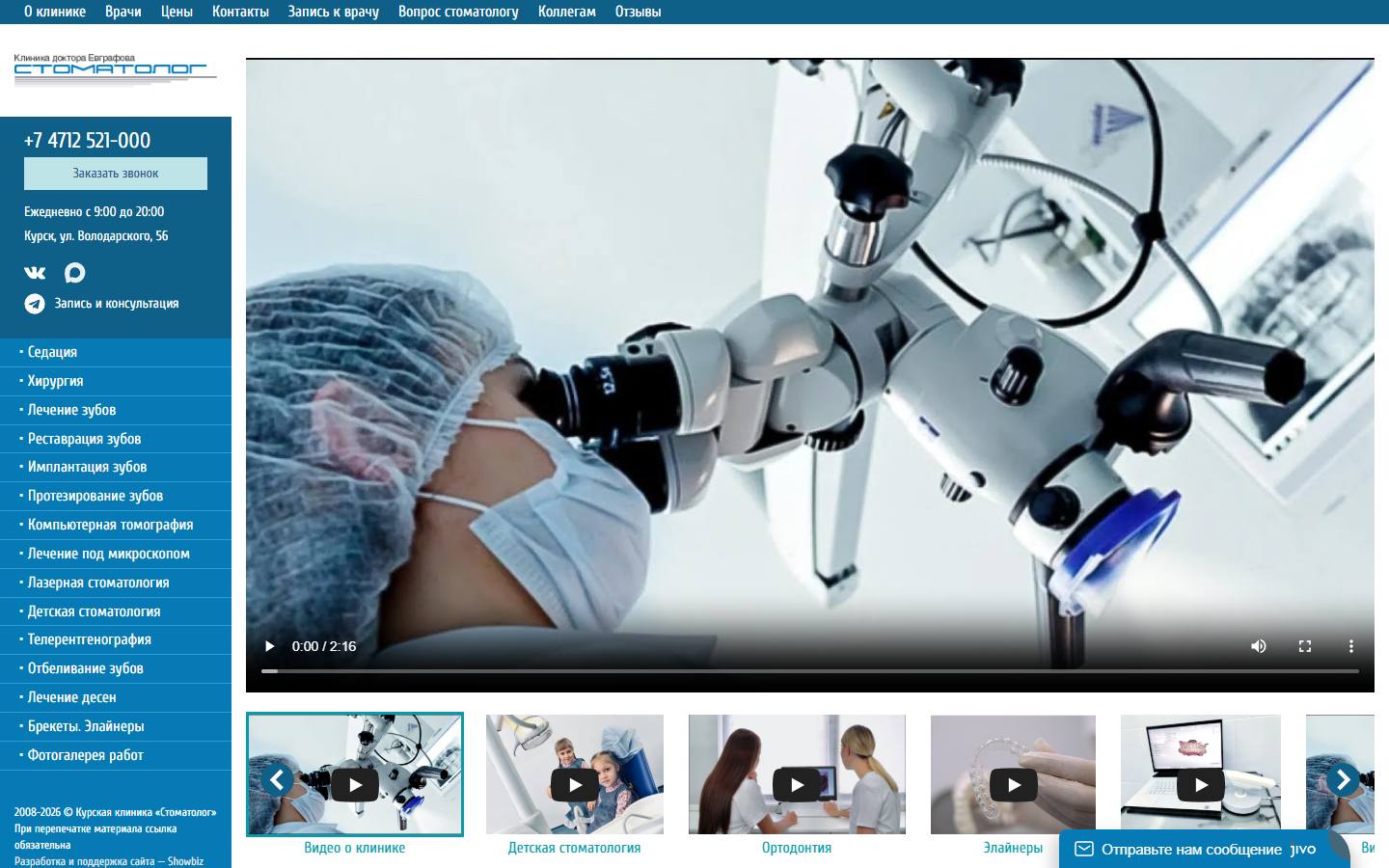The width and height of the screenshot is (1389, 868).
Task: Play the laptop dental scan video
Action: (1201, 784)
